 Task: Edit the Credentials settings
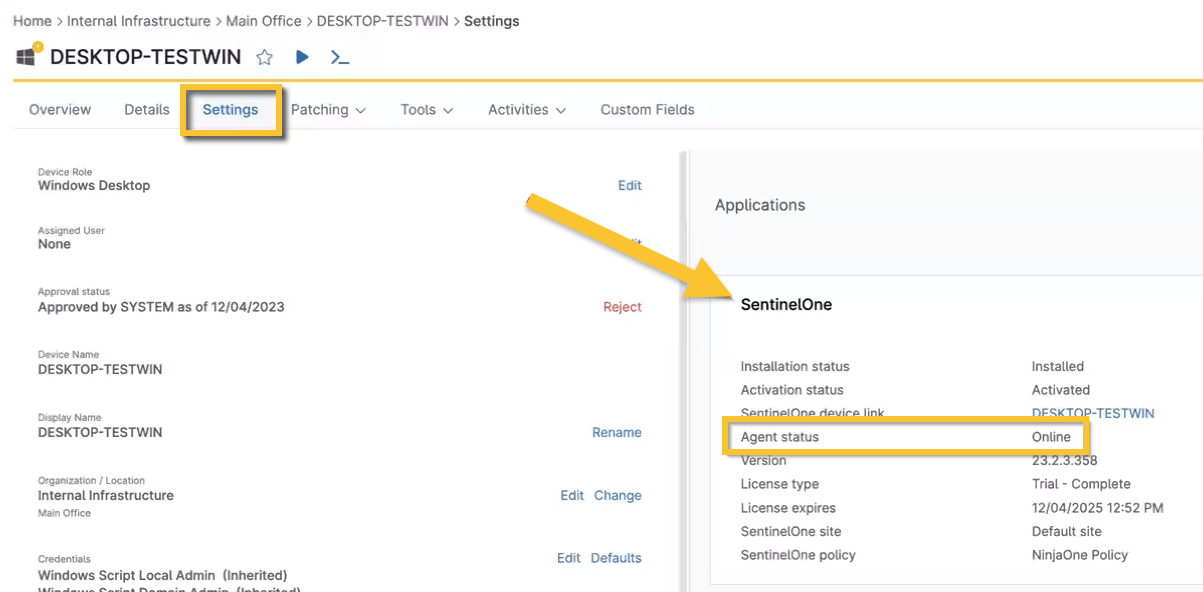coord(568,557)
